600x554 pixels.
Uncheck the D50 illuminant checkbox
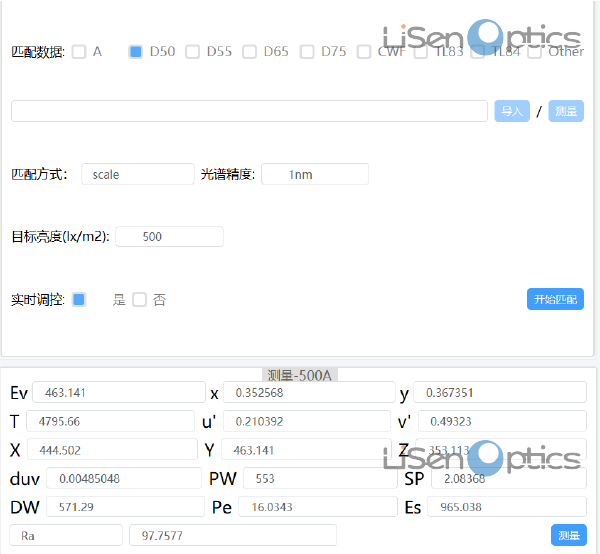136,52
